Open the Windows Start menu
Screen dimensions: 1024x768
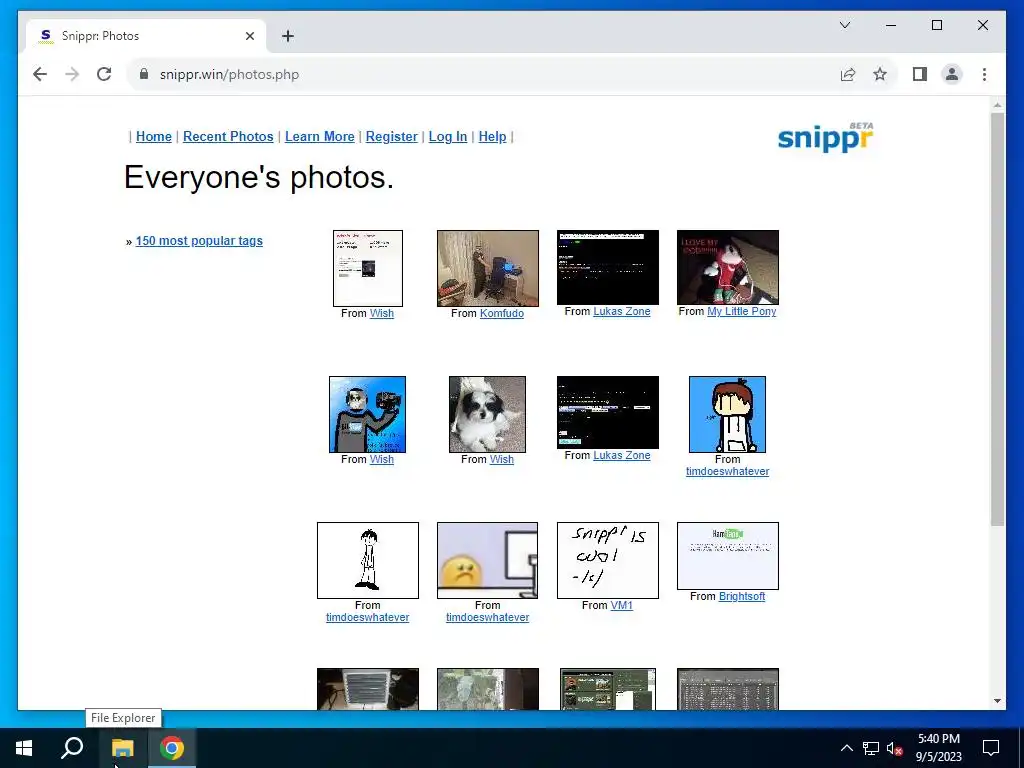pyautogui.click(x=24, y=748)
